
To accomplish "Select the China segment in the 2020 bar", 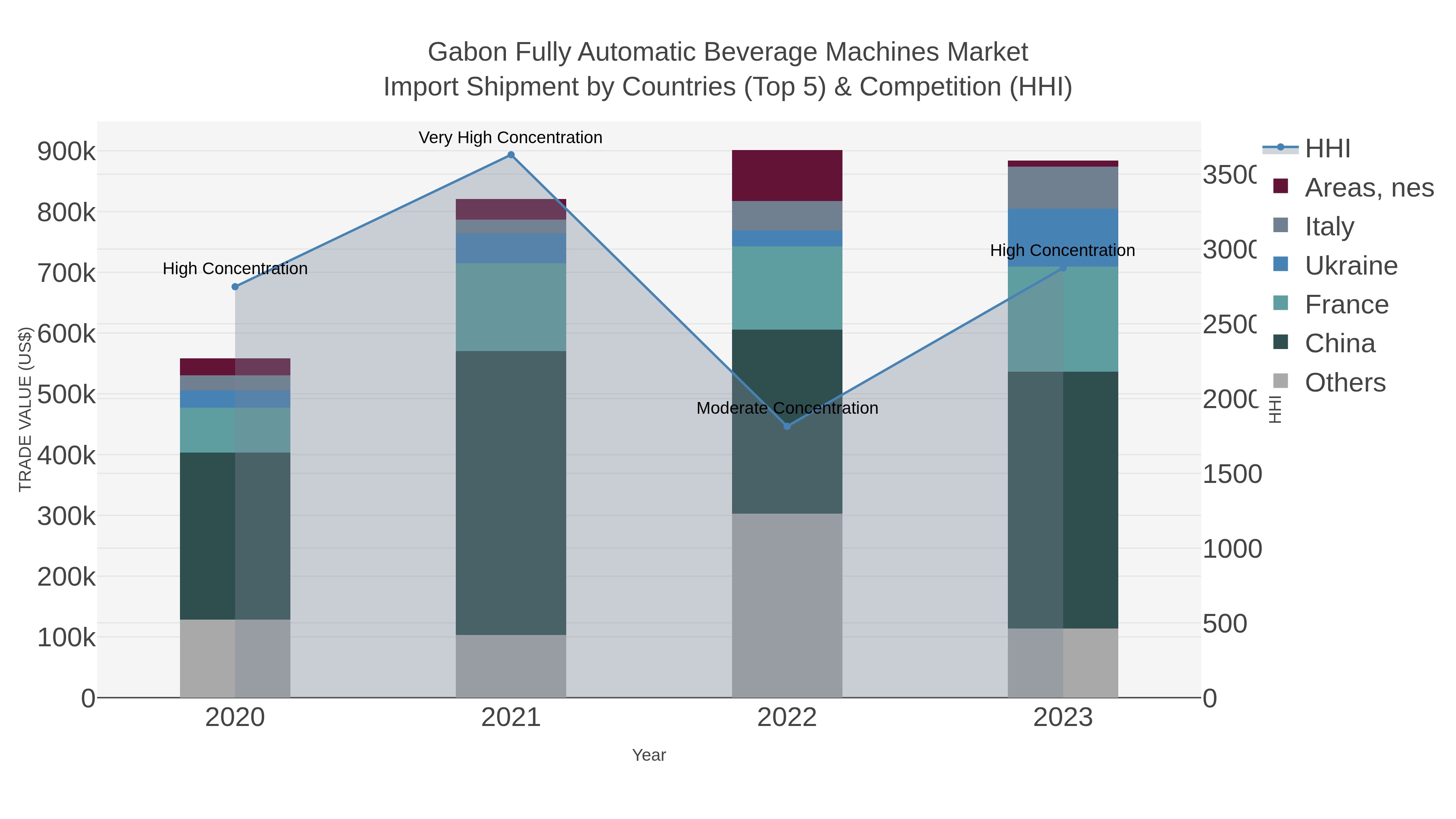I will pos(235,536).
